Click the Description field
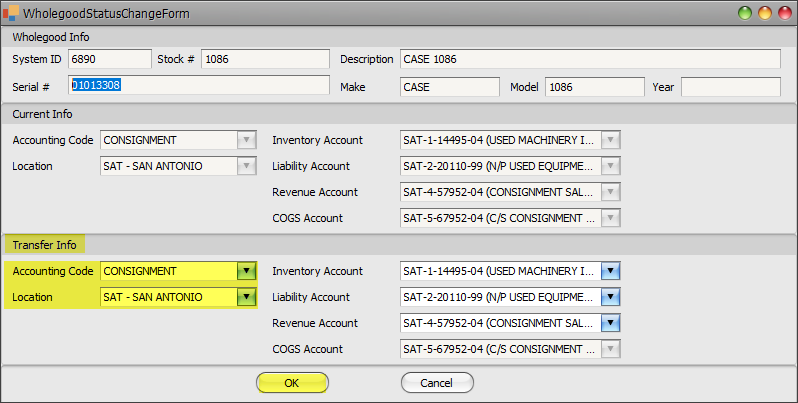The width and height of the screenshot is (798, 403). point(590,59)
